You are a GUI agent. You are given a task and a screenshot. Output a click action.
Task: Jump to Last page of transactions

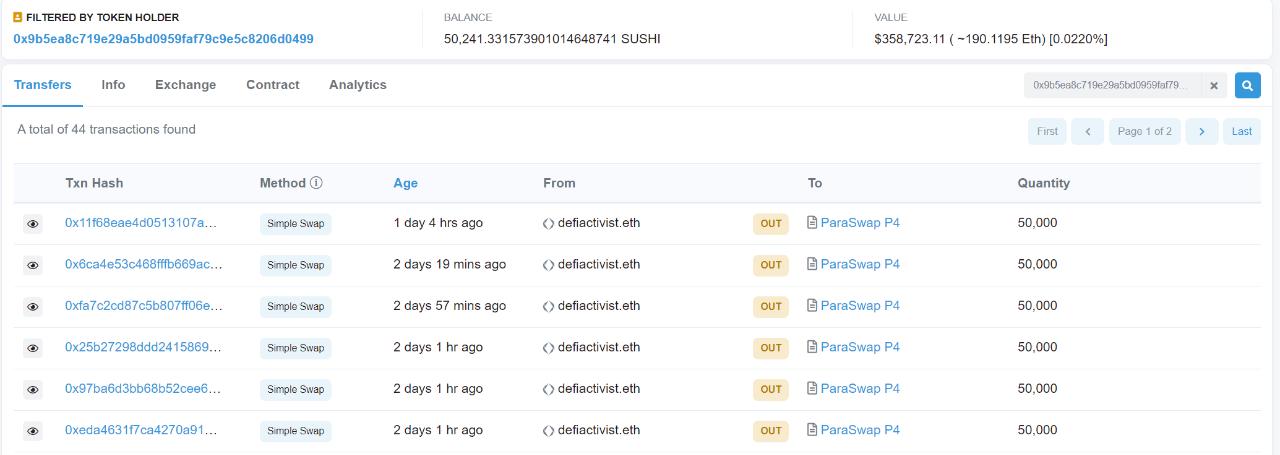click(1241, 131)
